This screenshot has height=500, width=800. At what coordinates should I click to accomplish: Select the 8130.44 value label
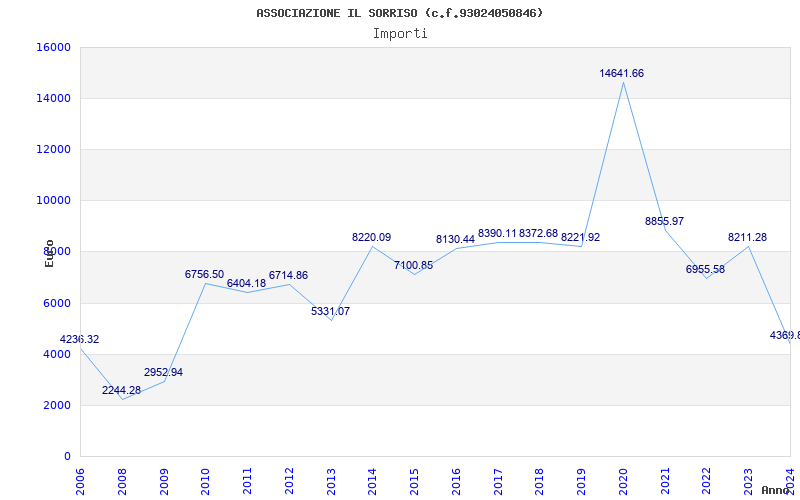coord(455,239)
